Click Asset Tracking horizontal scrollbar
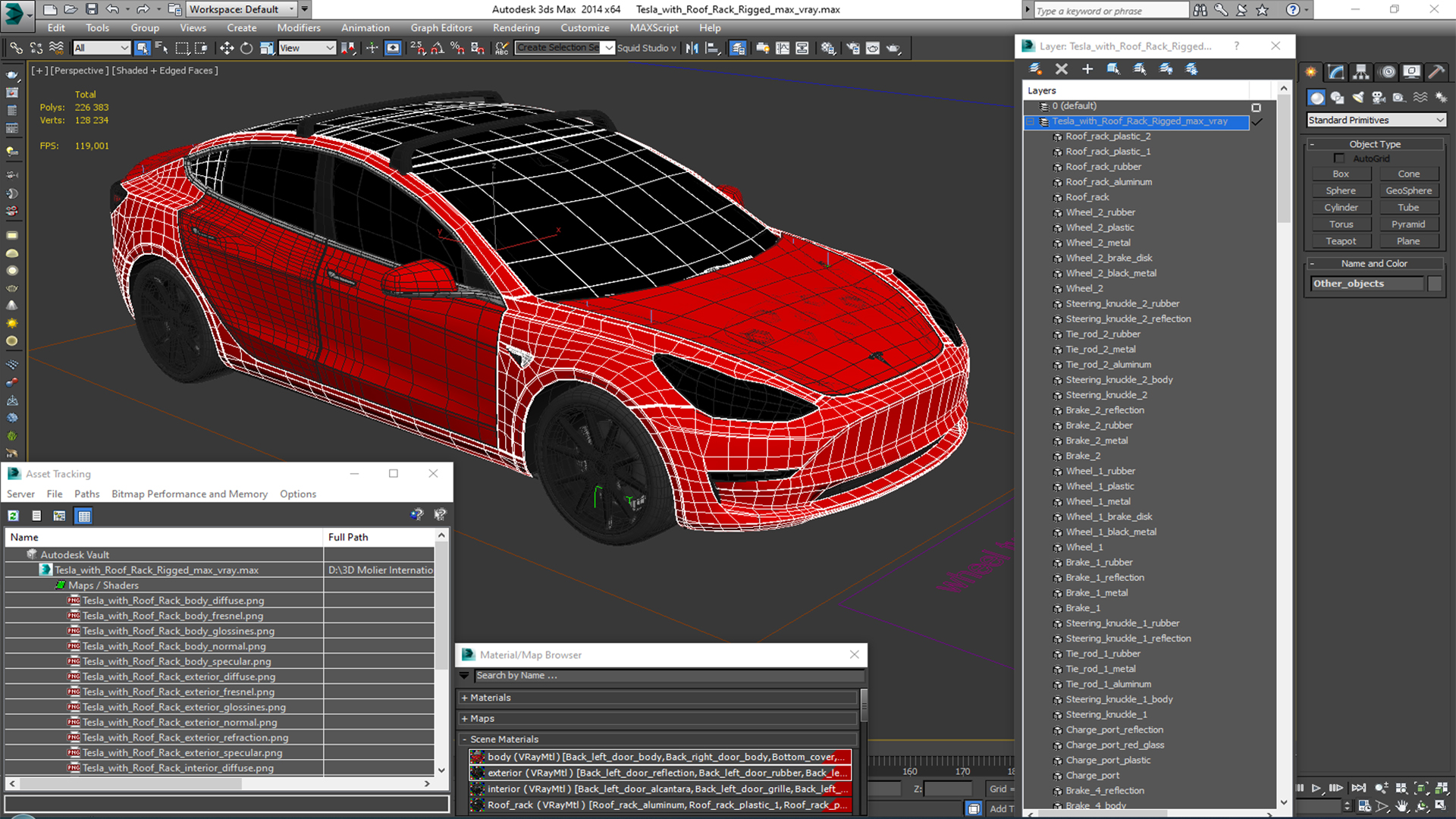 tap(220, 783)
